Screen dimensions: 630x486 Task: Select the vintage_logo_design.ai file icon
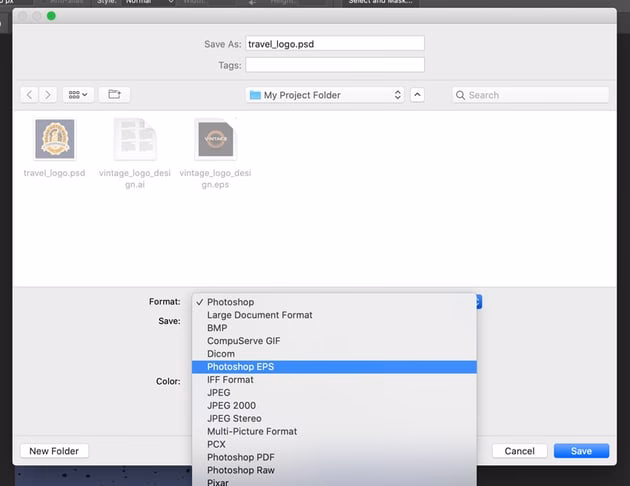(x=134, y=139)
